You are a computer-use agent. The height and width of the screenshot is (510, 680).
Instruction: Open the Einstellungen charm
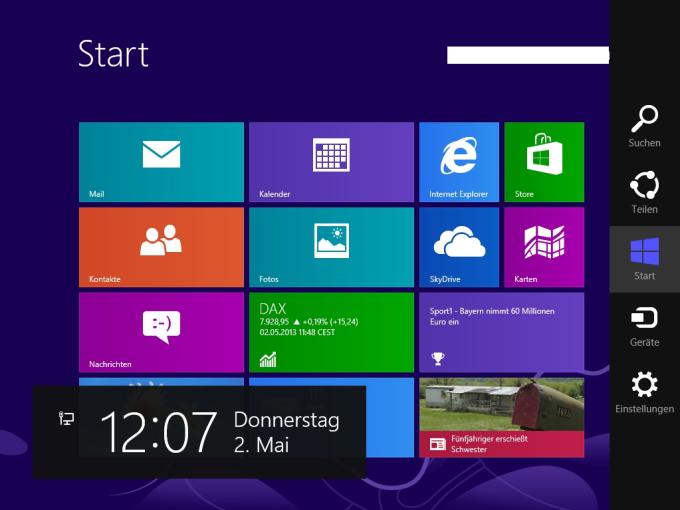click(x=644, y=392)
